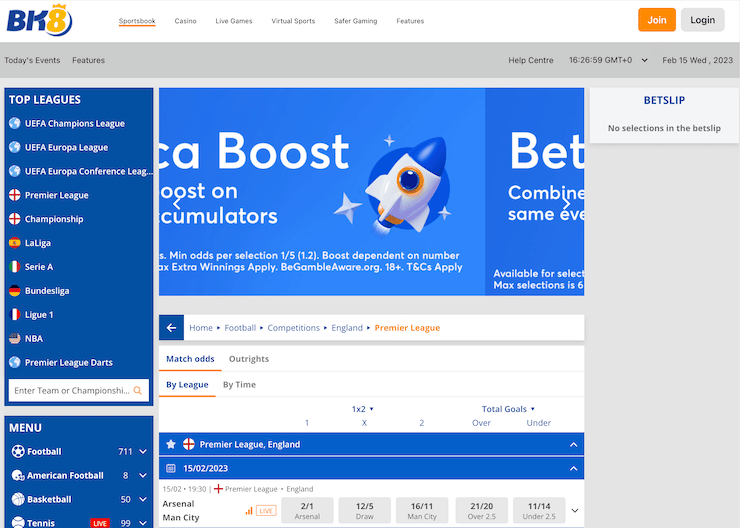Expand more markets for Arsenal vs Man City
740x528 pixels.
coord(575,511)
